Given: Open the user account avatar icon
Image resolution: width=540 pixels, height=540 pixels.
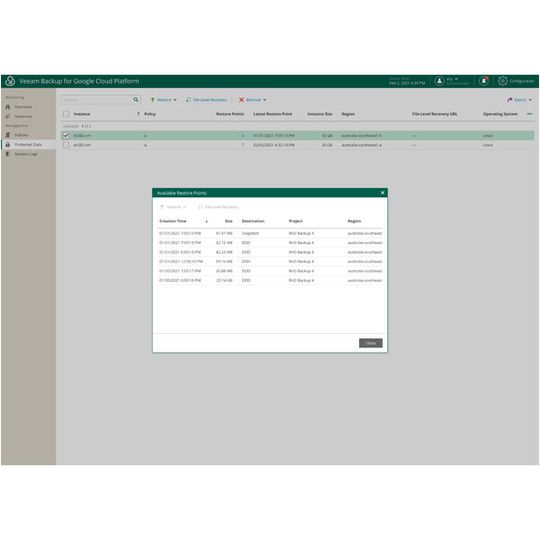Looking at the screenshot, I should click(439, 81).
